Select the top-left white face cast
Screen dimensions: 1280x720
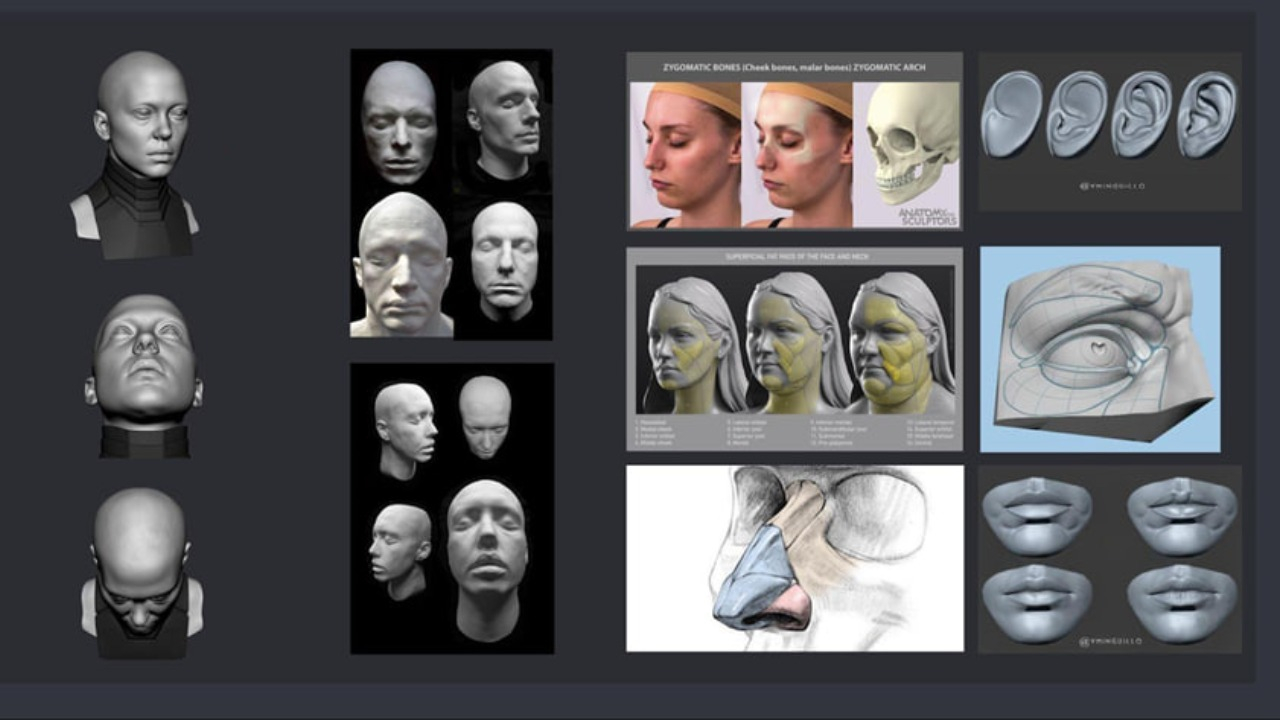pos(398,122)
